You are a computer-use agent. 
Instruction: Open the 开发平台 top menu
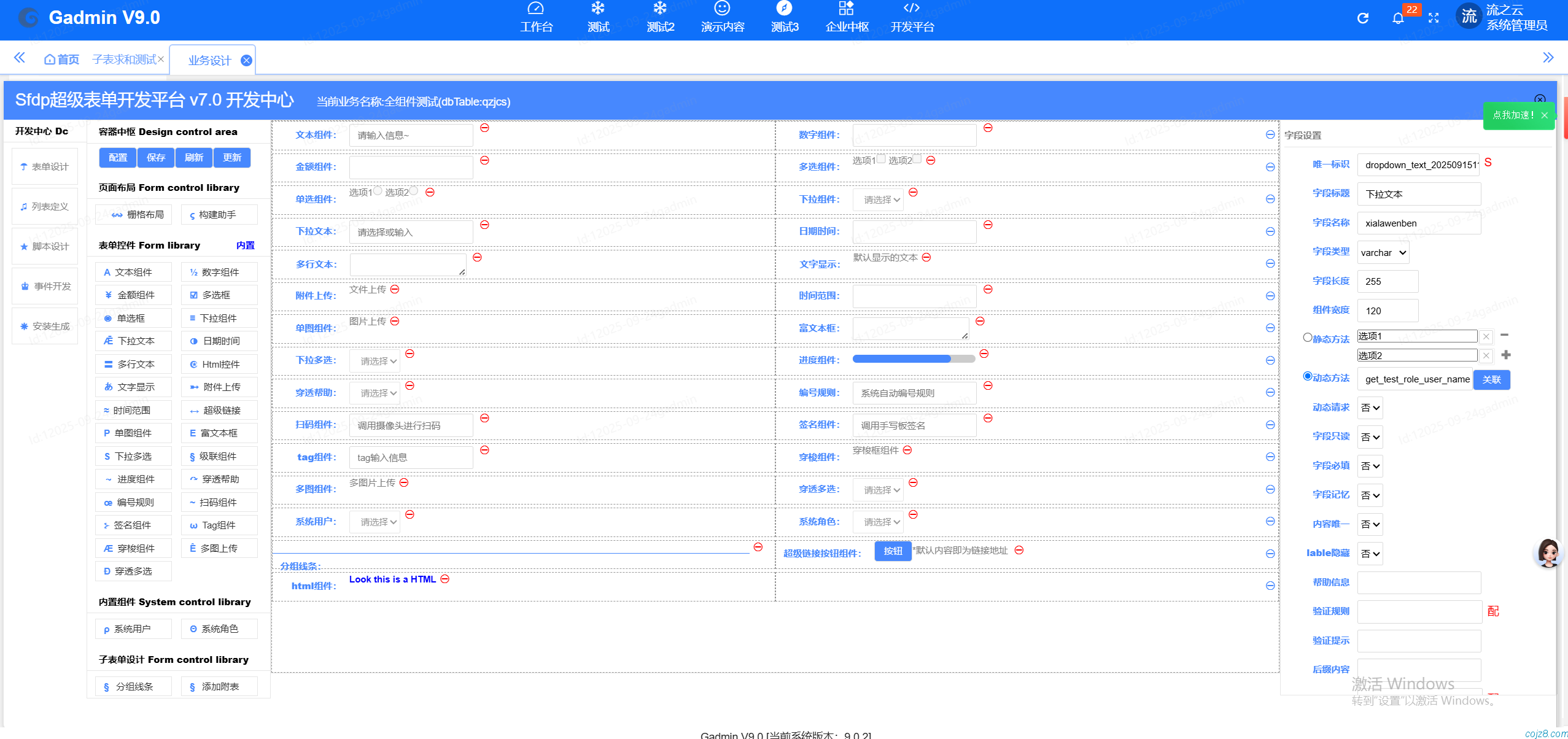tap(912, 17)
